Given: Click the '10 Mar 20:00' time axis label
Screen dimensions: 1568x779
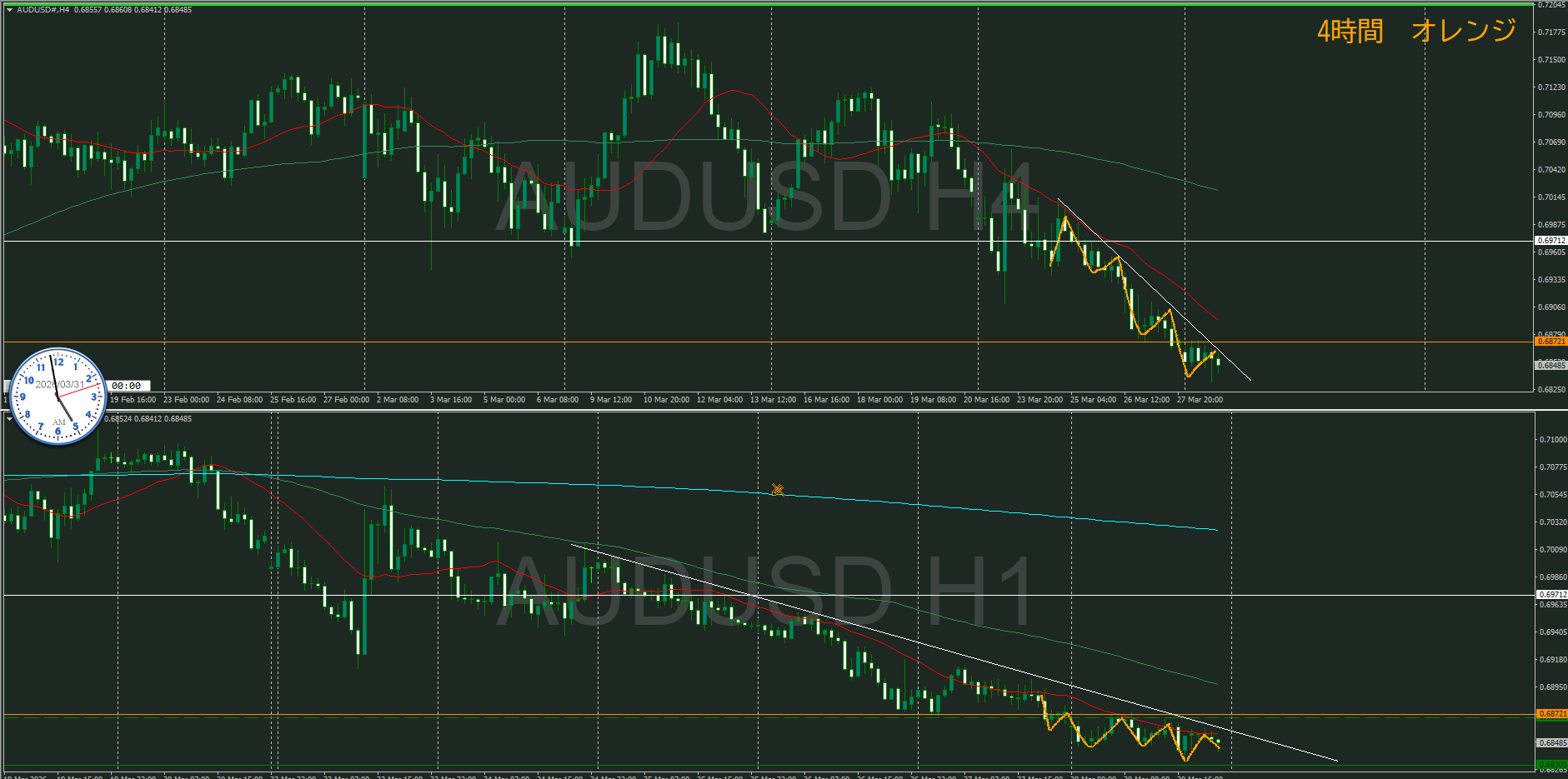Looking at the screenshot, I should pyautogui.click(x=666, y=400).
